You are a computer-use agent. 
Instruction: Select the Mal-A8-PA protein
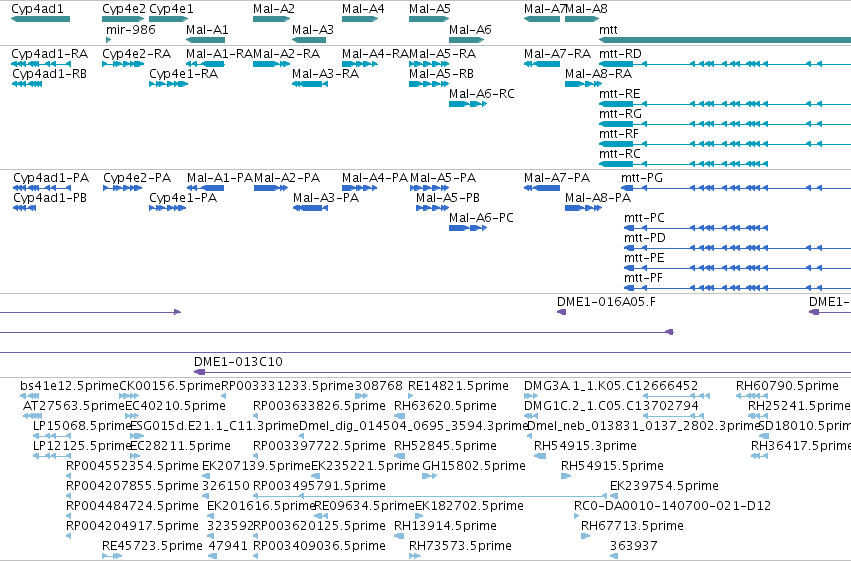tap(583, 208)
